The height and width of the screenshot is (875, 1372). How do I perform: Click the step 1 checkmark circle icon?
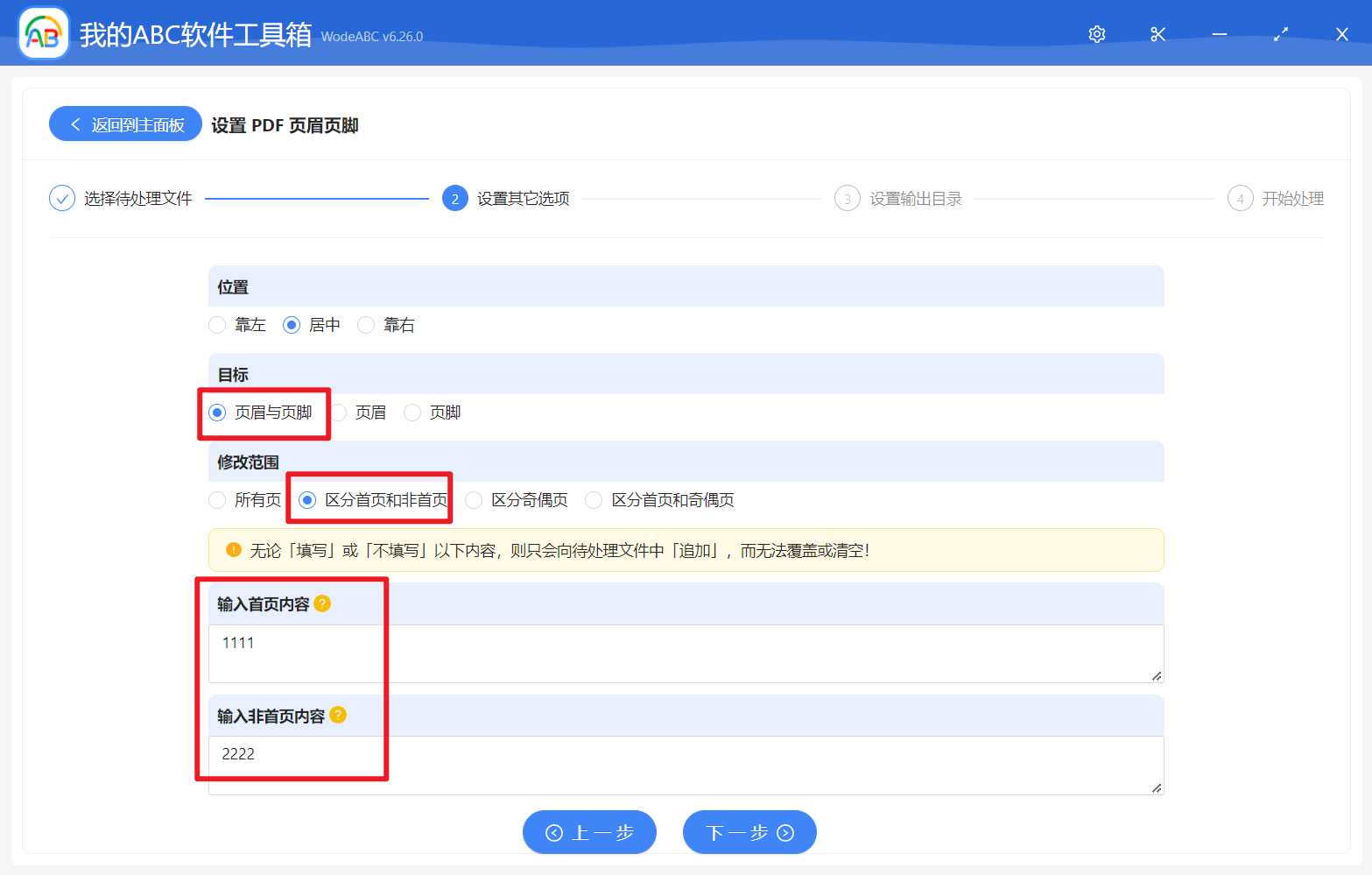(x=62, y=199)
